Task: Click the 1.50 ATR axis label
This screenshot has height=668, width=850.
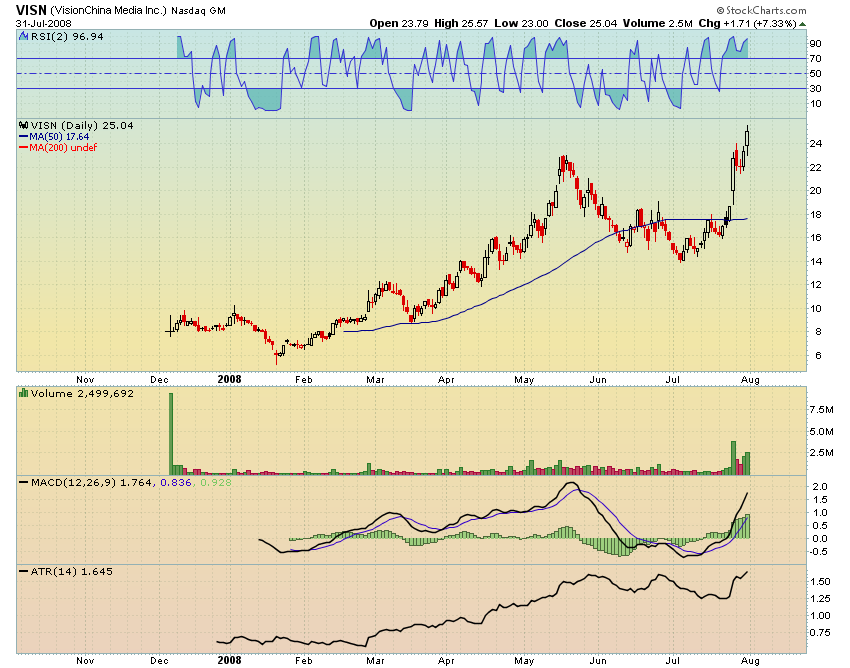Action: tap(820, 582)
